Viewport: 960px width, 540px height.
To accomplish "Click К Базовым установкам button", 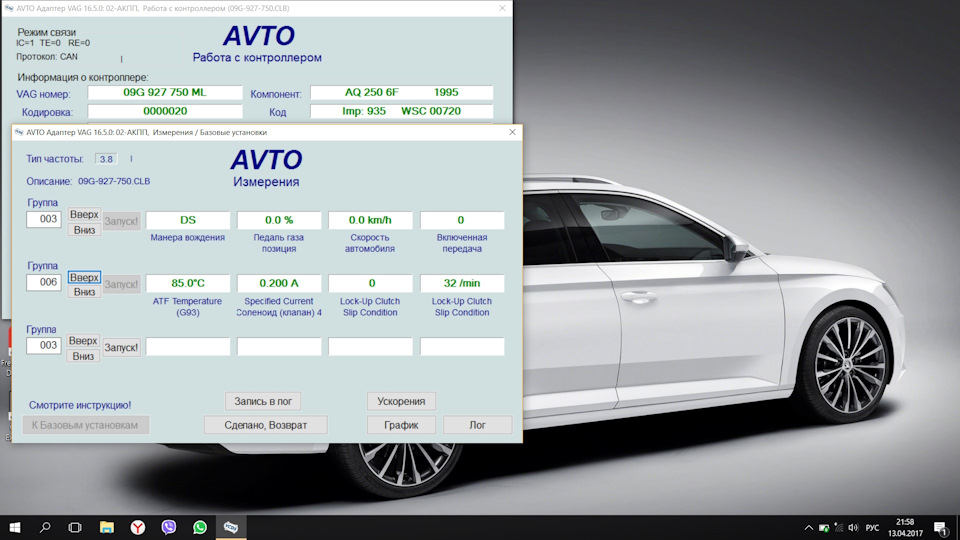I will tap(85, 425).
